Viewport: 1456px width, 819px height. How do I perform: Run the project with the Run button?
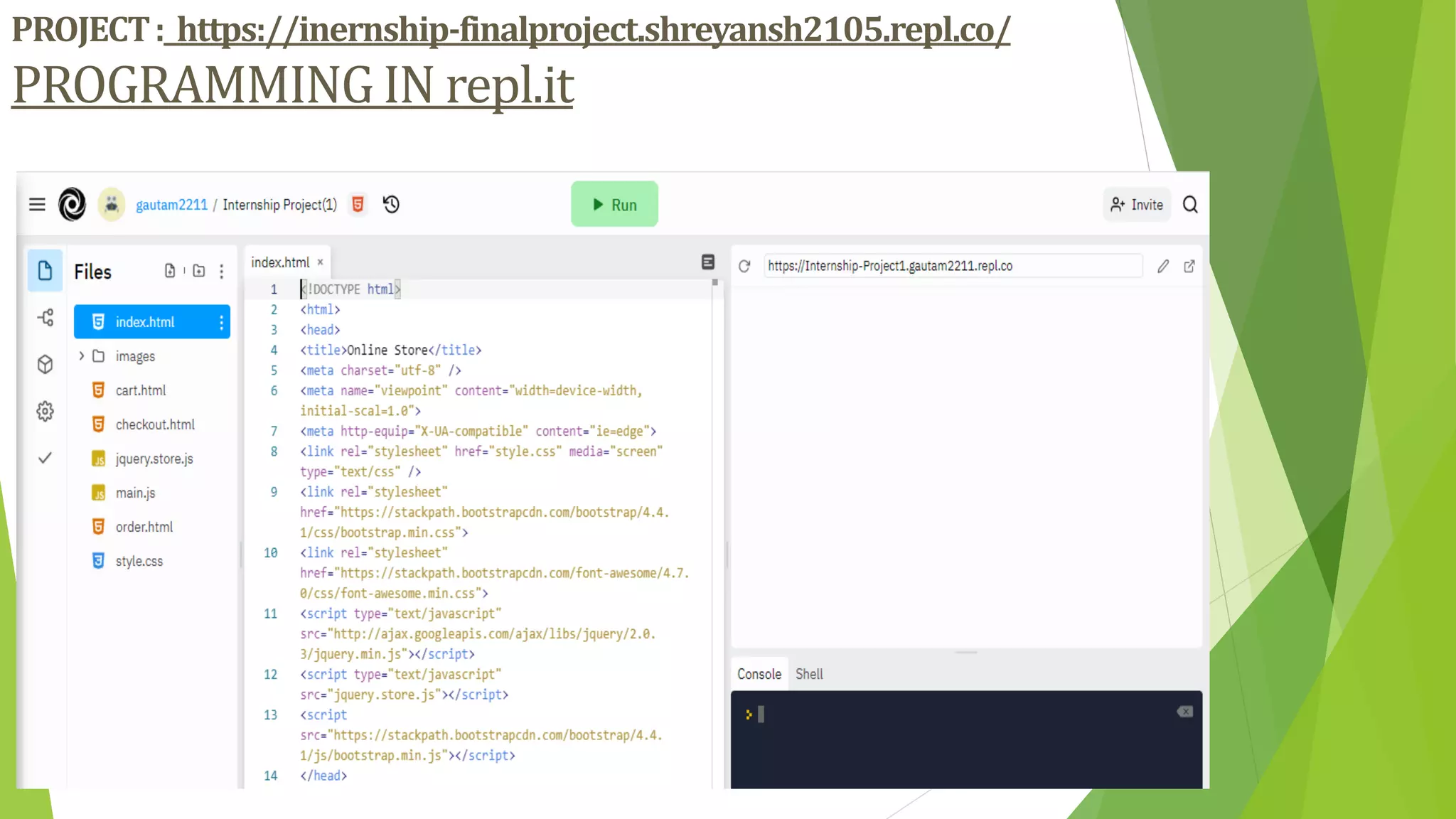tap(614, 204)
